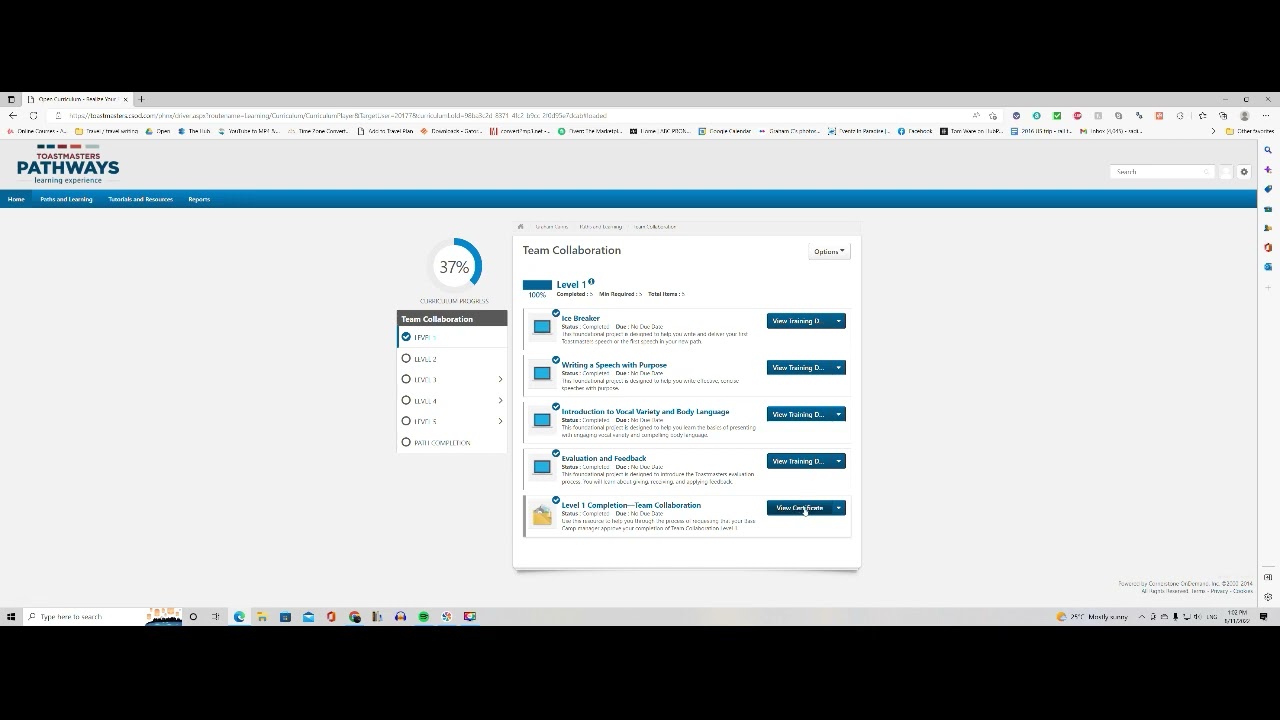Open a new browser tab with plus icon

coord(141,99)
